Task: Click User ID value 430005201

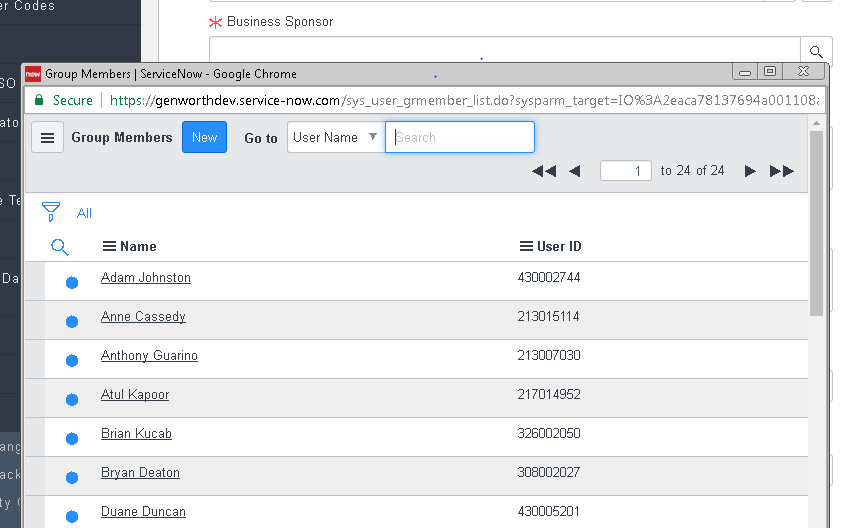Action: tap(549, 512)
